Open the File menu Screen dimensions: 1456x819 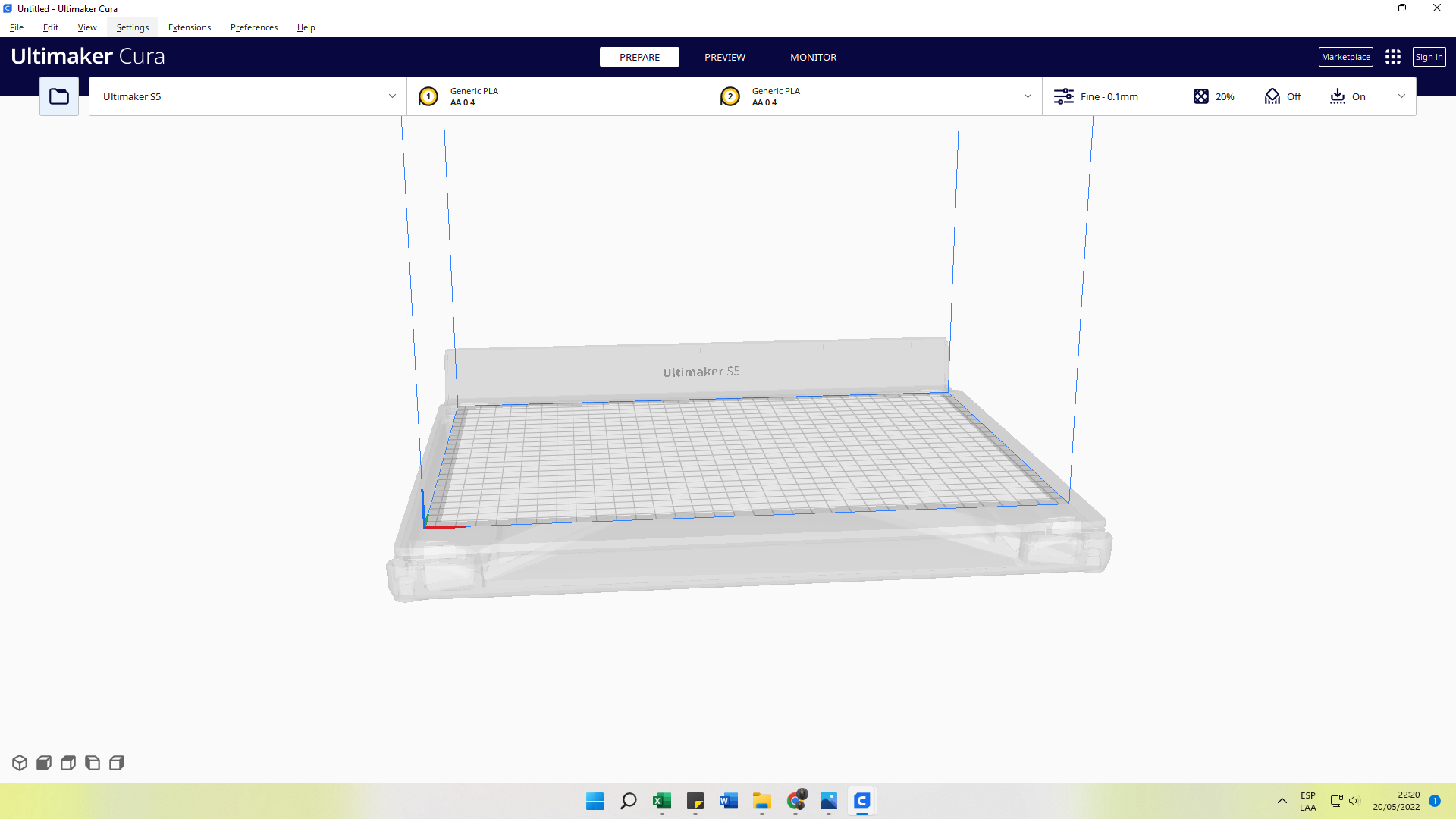click(x=17, y=27)
